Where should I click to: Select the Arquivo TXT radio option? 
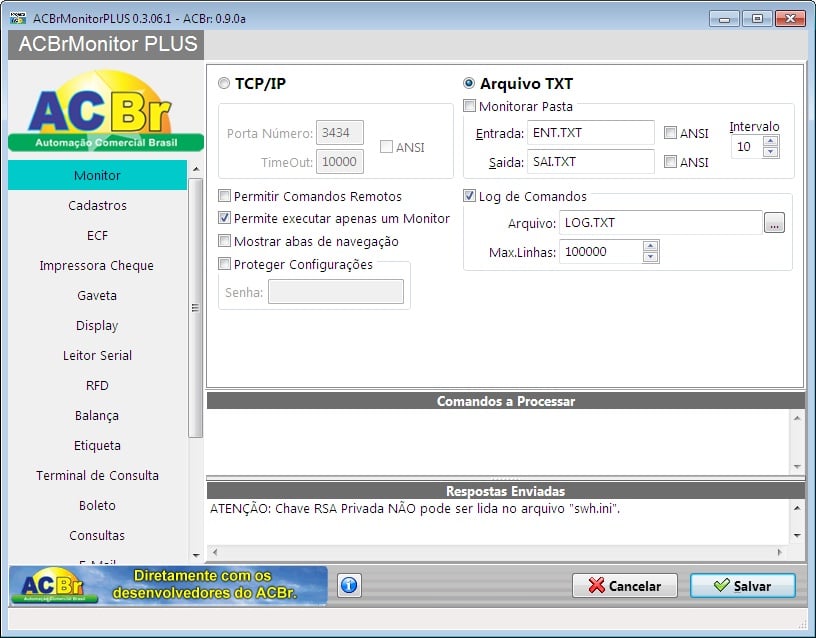(x=469, y=83)
